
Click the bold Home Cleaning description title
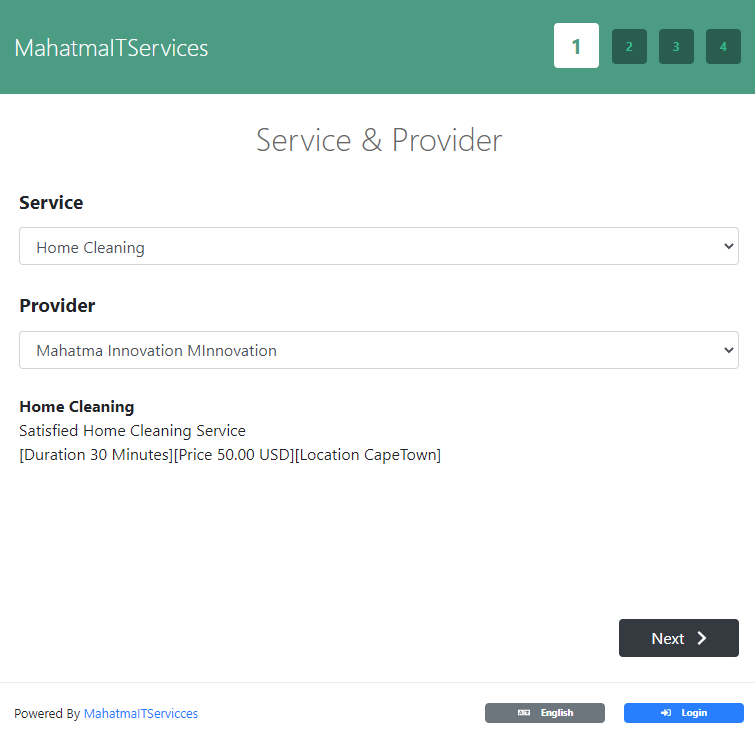click(76, 407)
